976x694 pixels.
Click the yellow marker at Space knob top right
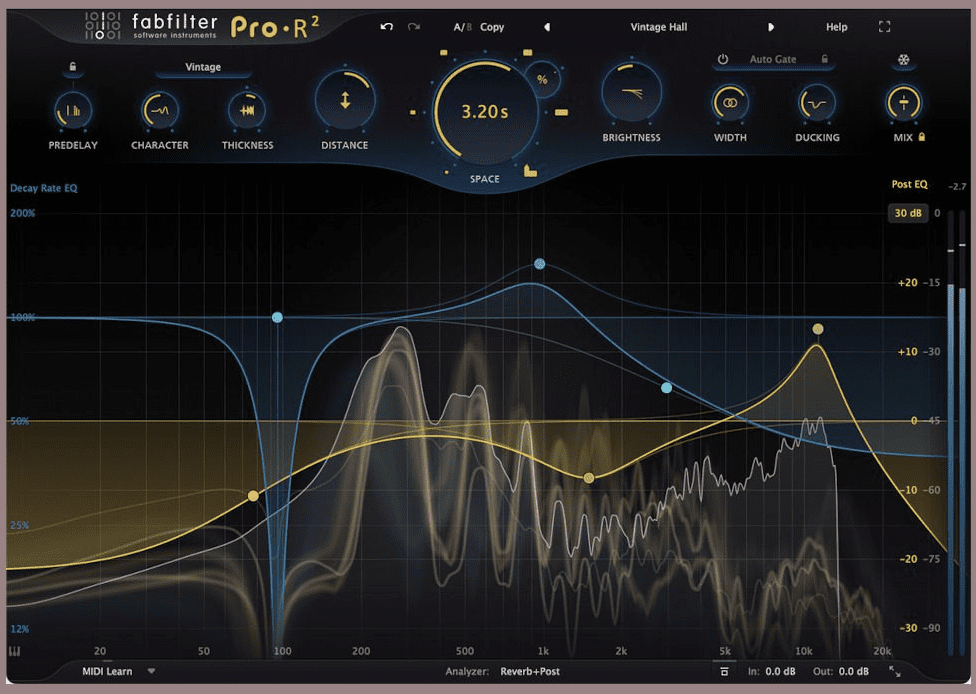527,53
